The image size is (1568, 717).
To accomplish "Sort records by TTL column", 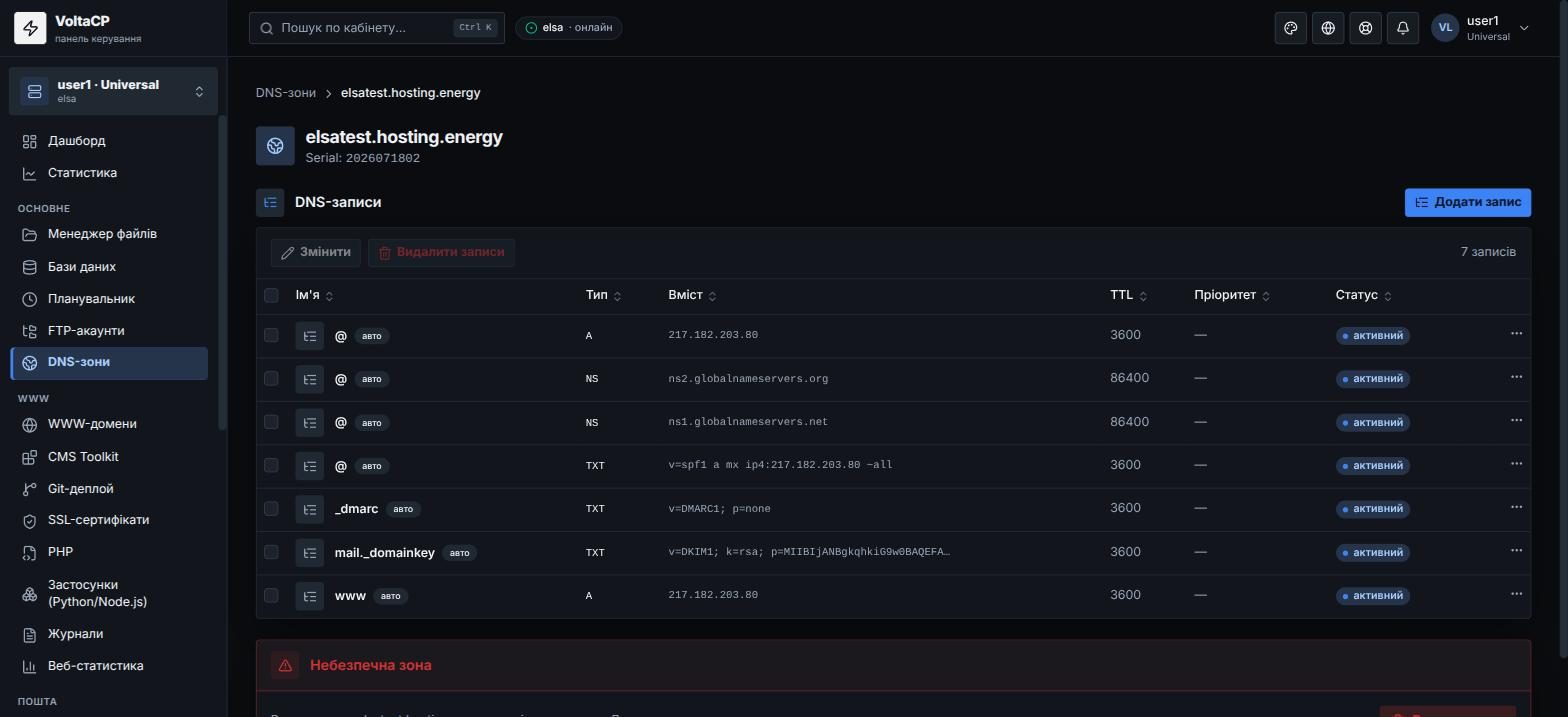I will coord(1128,295).
